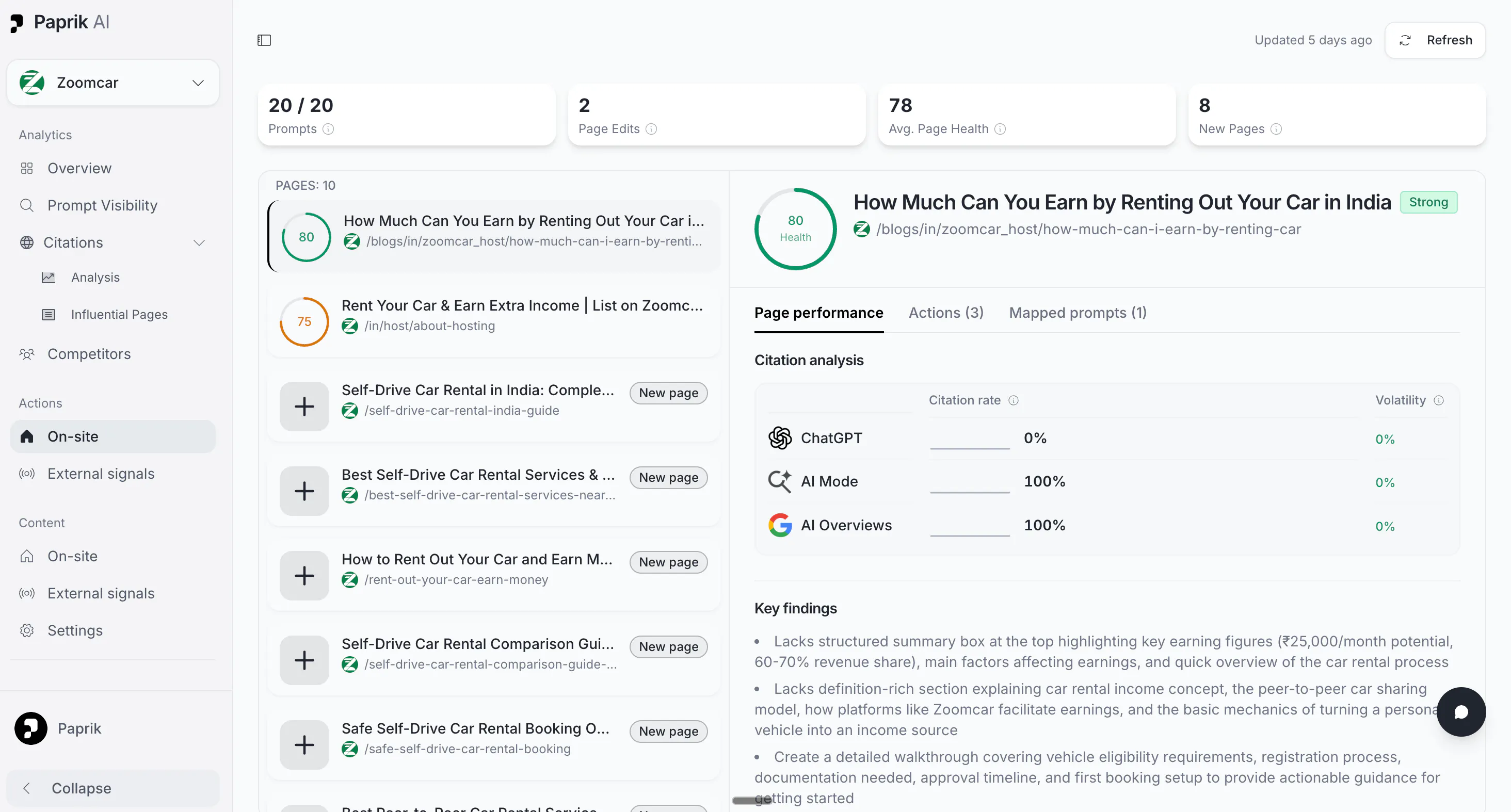The width and height of the screenshot is (1511, 812).
Task: Click the plus icon for Safe Self-Drive Car Rental Booking
Action: pyautogui.click(x=304, y=744)
